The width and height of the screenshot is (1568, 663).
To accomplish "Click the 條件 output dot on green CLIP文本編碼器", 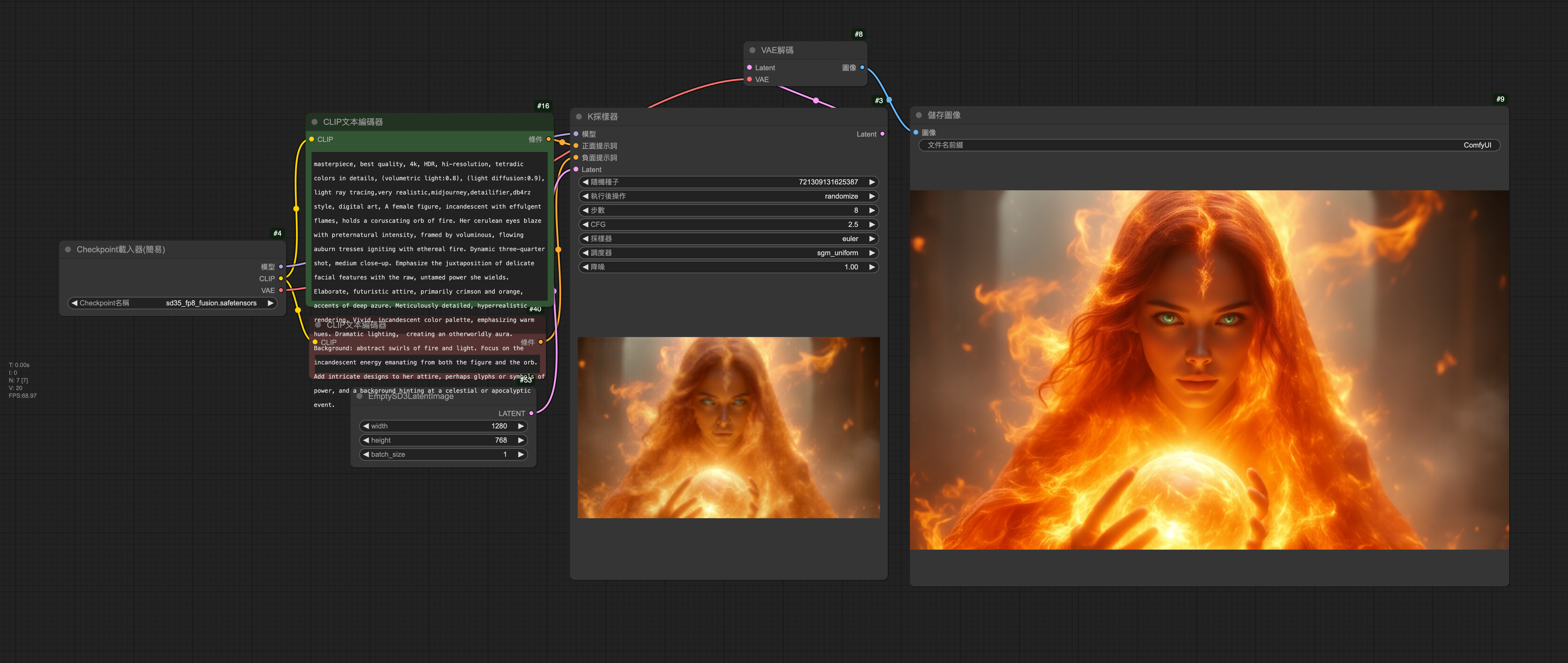I will [550, 139].
